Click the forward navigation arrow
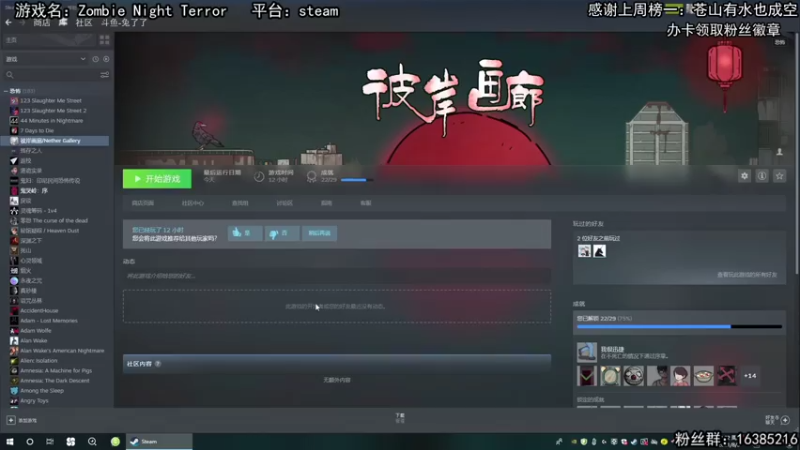 coord(21,22)
